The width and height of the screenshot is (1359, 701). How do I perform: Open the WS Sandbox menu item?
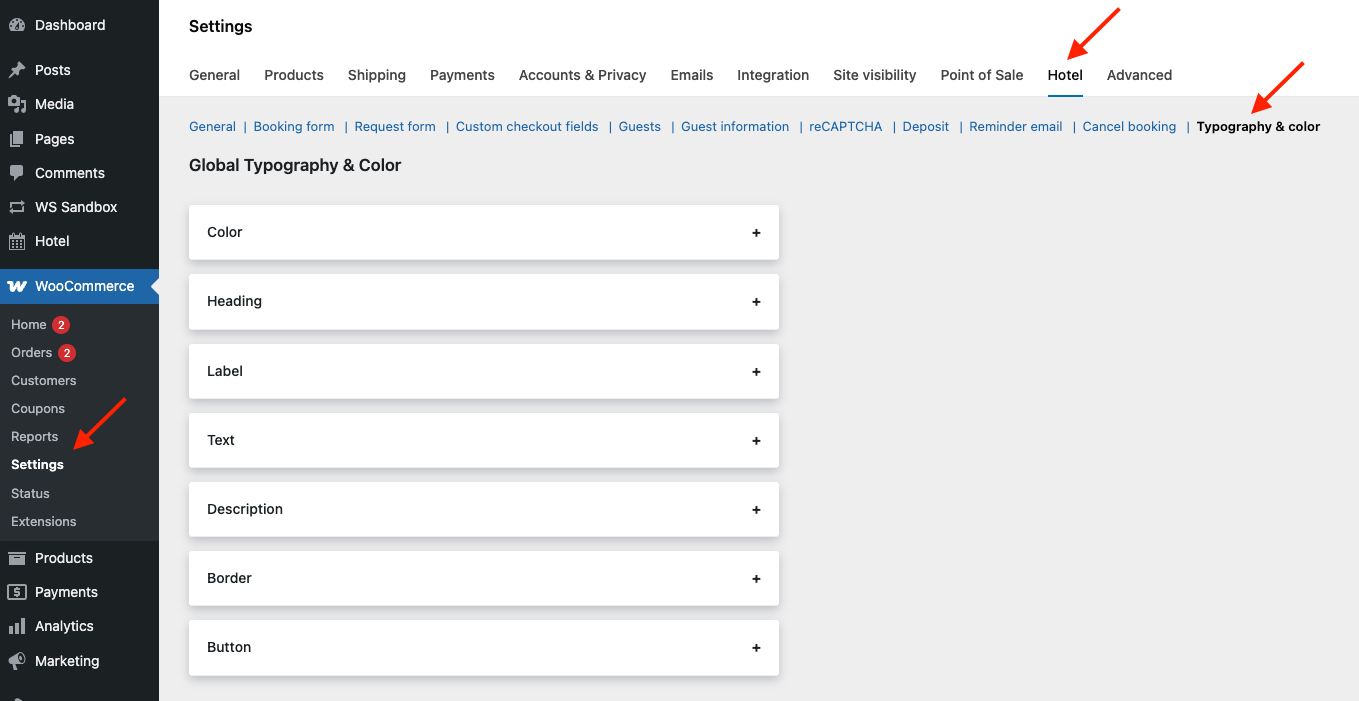click(x=76, y=207)
